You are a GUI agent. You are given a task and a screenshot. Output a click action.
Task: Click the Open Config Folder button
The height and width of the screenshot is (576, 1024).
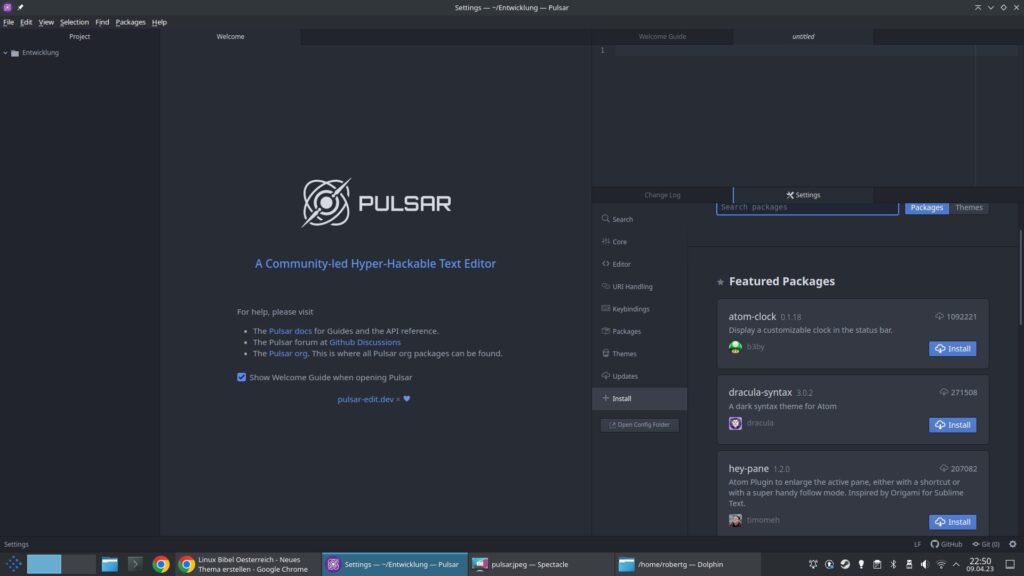[x=639, y=424]
